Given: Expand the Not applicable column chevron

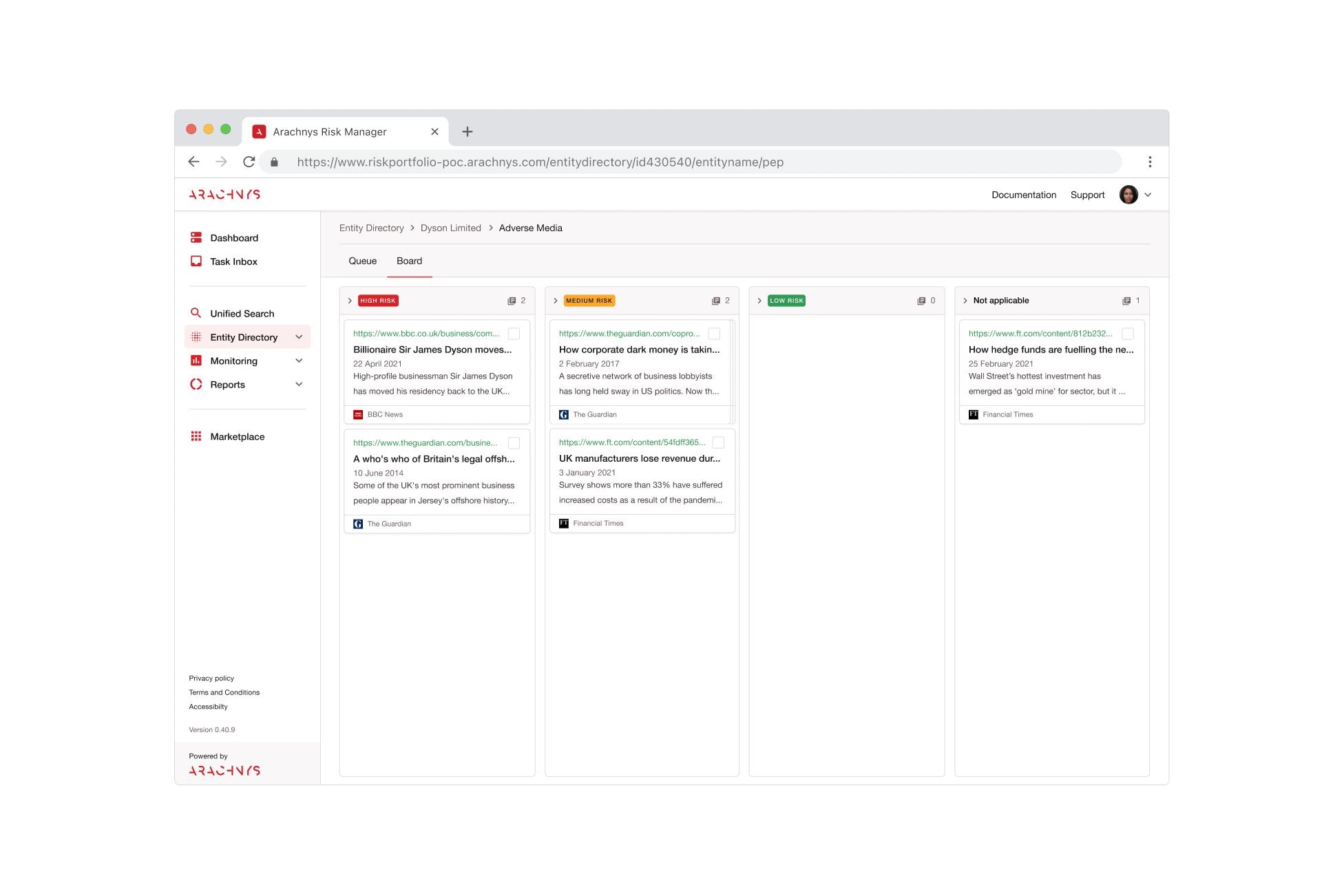Looking at the screenshot, I should (965, 301).
